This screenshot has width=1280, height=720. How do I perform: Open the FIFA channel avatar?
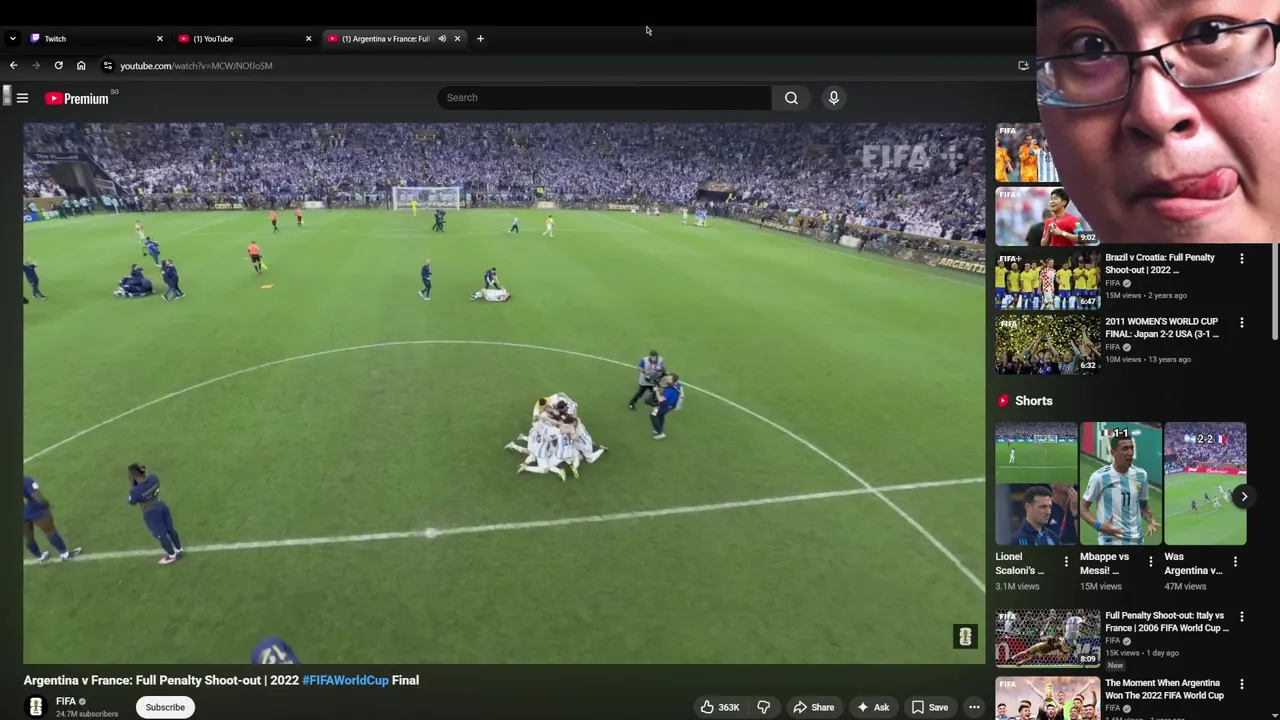(x=36, y=707)
